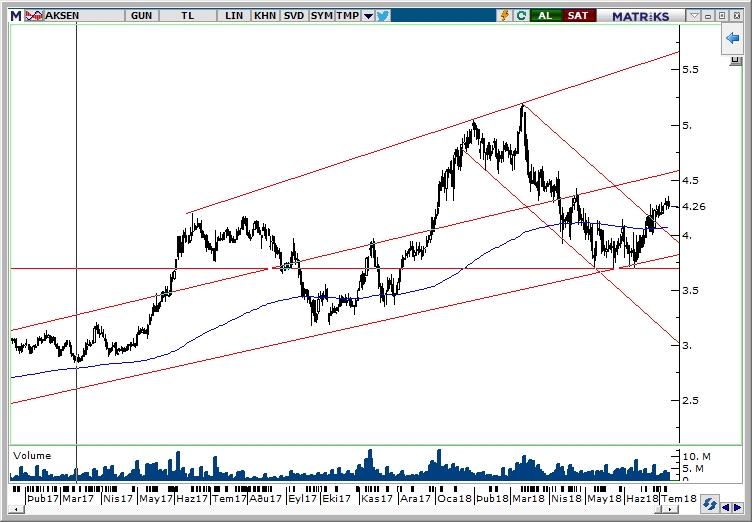Click the KHN toolbar button
The image size is (752, 522).
pyautogui.click(x=265, y=16)
